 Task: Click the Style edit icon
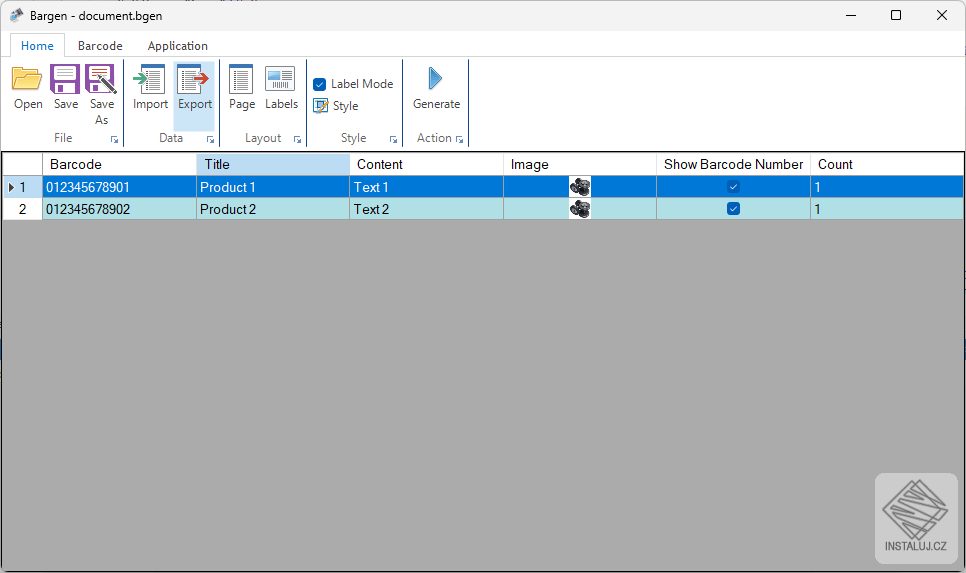click(320, 106)
